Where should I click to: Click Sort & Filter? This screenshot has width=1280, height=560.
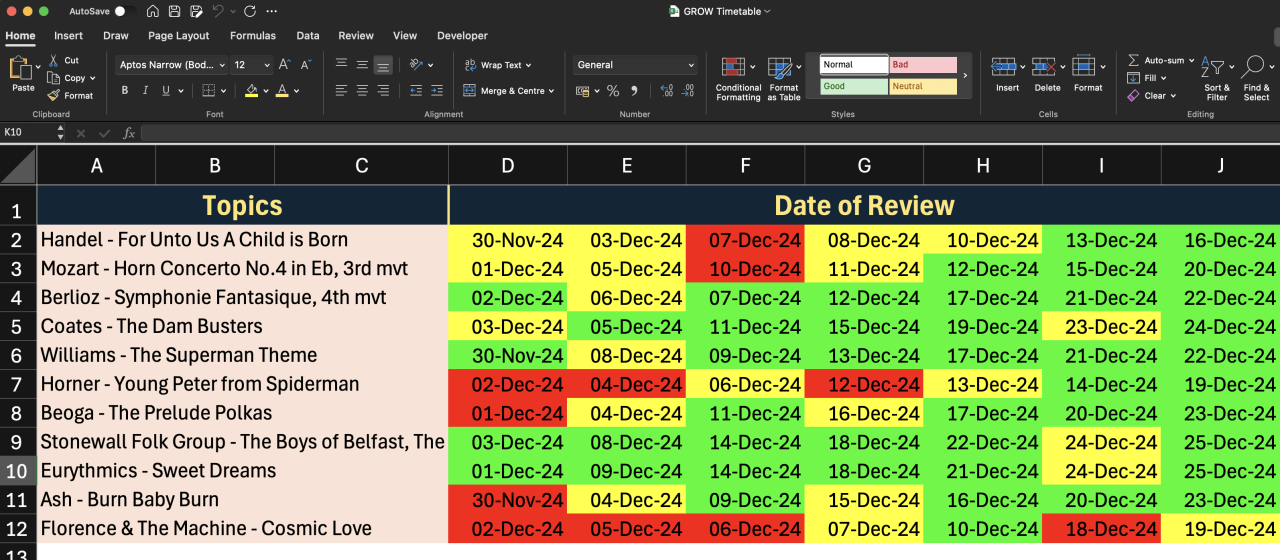click(x=1216, y=79)
